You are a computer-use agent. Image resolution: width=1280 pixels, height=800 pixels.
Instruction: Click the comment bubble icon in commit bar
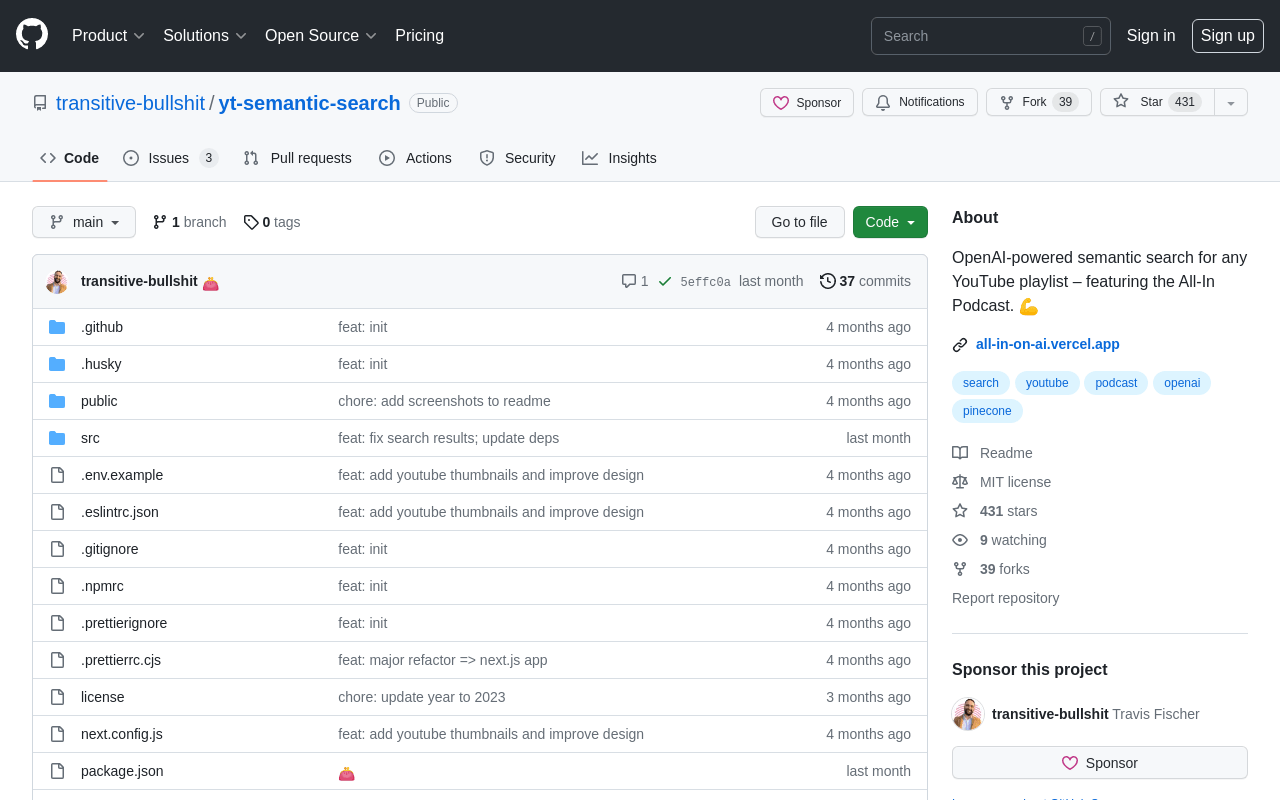[629, 281]
